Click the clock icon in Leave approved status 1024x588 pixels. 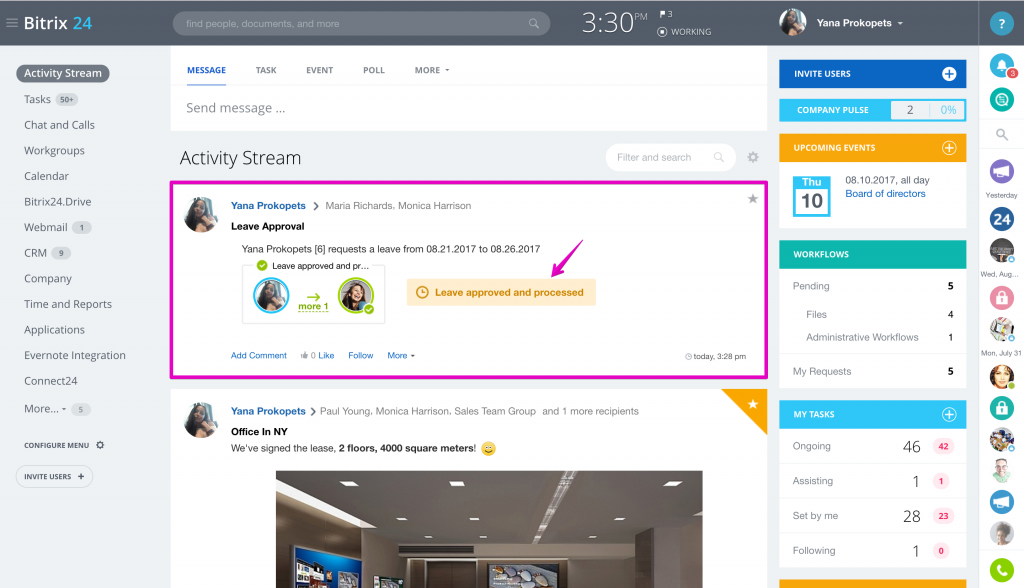(x=423, y=293)
